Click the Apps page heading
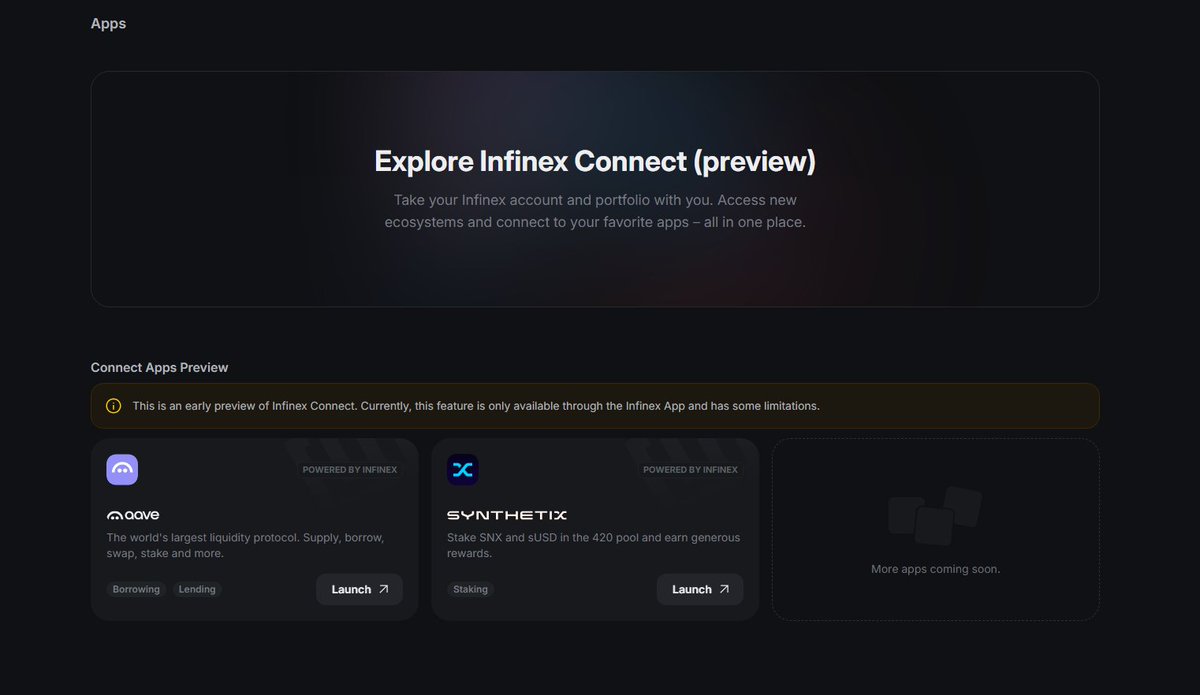Viewport: 1200px width, 695px height. tap(108, 23)
